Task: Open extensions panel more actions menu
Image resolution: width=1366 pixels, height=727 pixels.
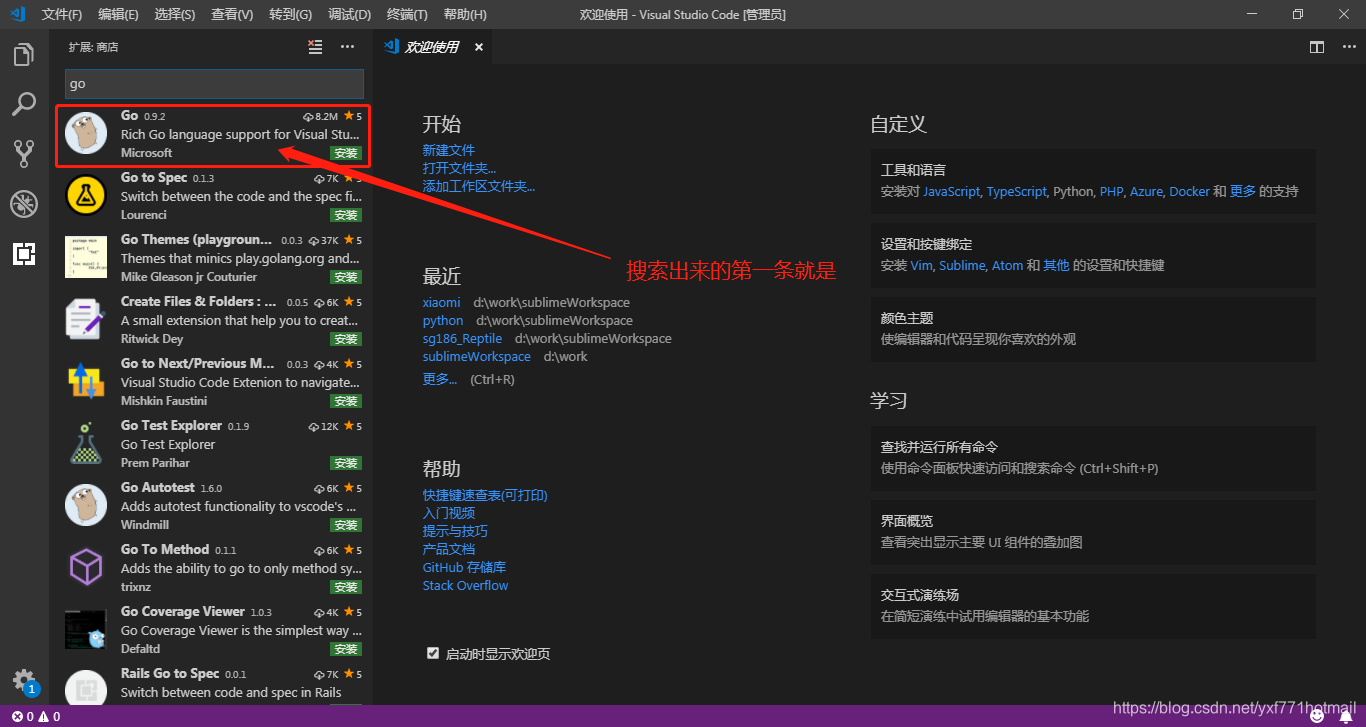Action: coord(347,47)
